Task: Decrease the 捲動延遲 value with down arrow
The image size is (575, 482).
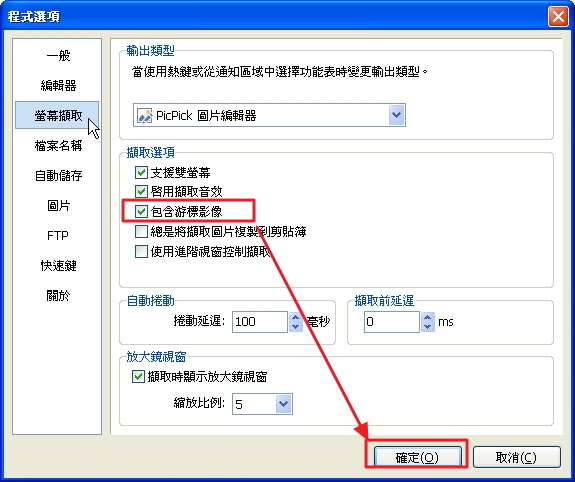Action: pyautogui.click(x=296, y=326)
